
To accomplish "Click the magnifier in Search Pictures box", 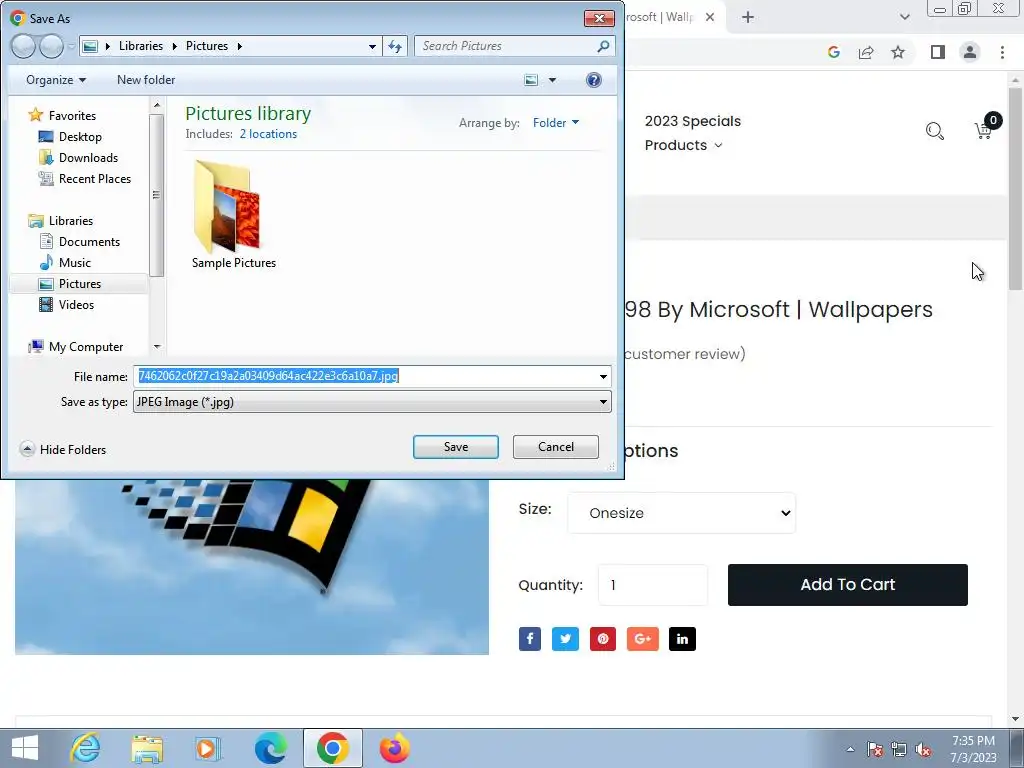I will tap(603, 46).
